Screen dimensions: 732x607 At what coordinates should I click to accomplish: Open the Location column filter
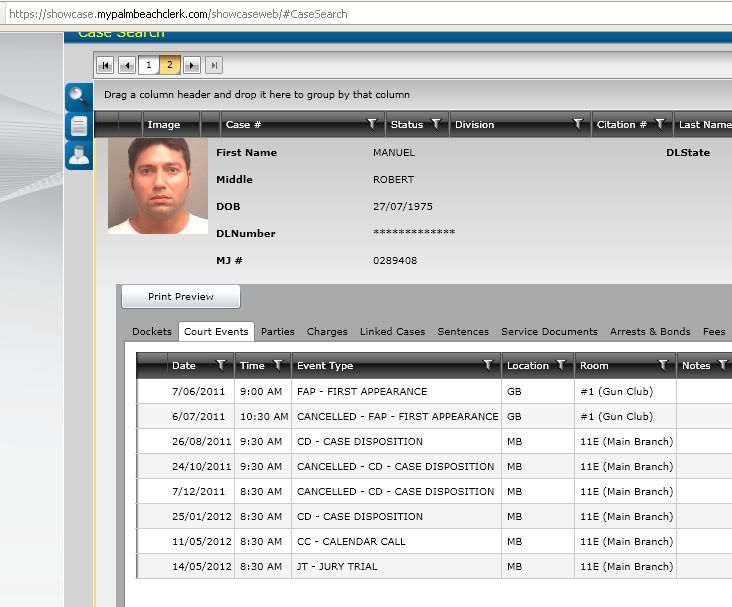(x=561, y=366)
